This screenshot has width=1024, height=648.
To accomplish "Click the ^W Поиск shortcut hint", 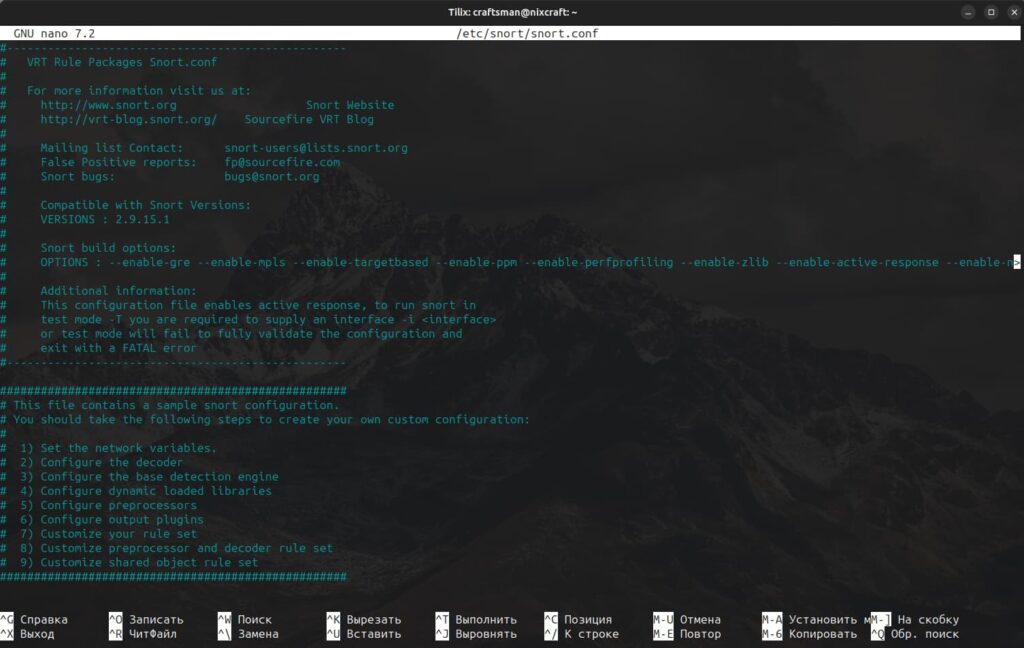I will click(245, 619).
